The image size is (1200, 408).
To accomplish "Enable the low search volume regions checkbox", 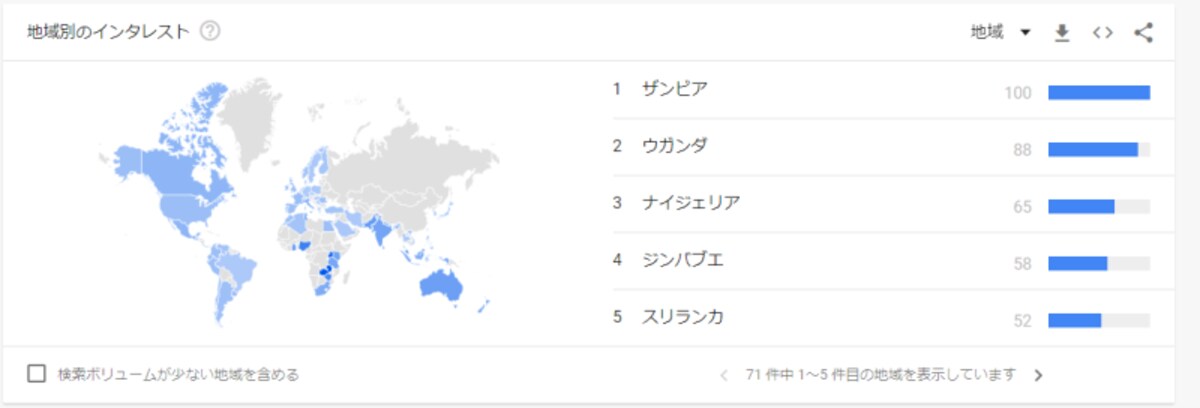I will (x=37, y=374).
